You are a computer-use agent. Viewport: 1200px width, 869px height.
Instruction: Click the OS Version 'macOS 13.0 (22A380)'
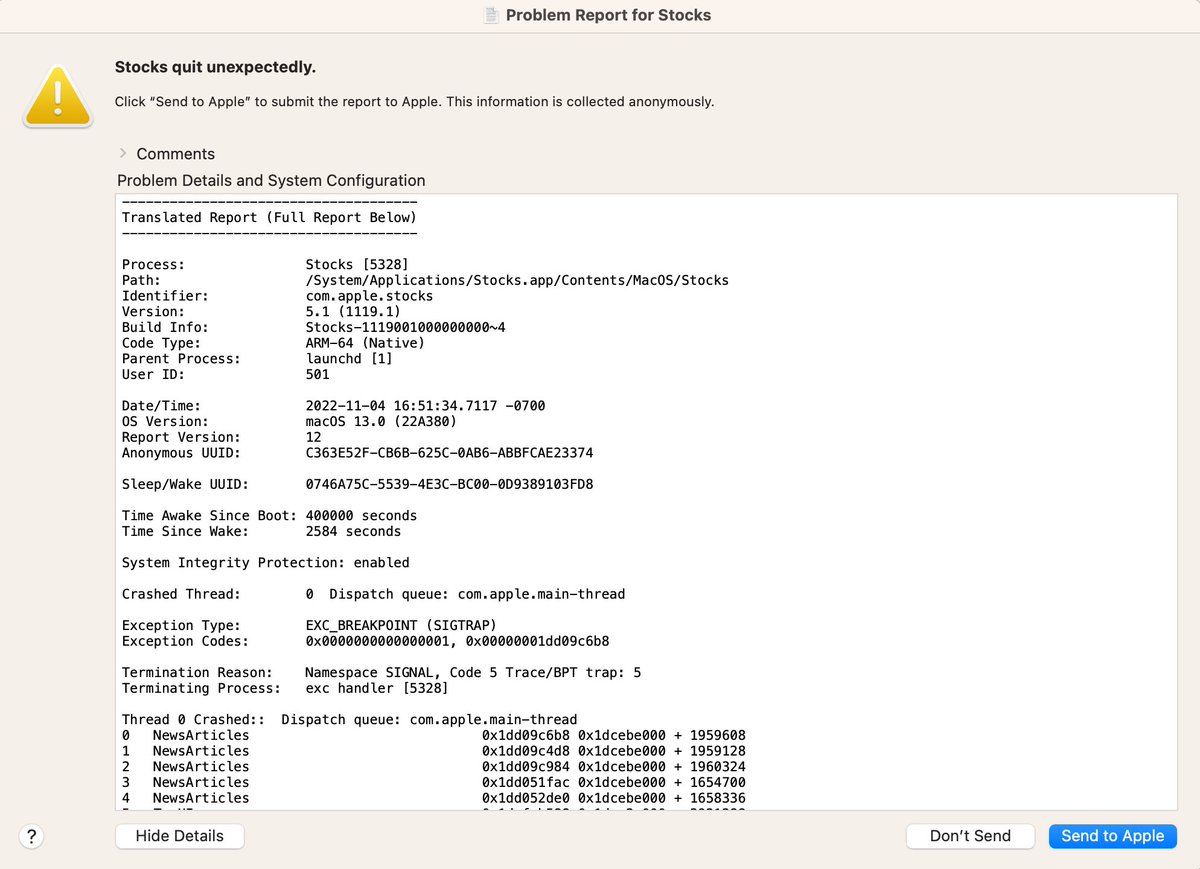click(381, 421)
